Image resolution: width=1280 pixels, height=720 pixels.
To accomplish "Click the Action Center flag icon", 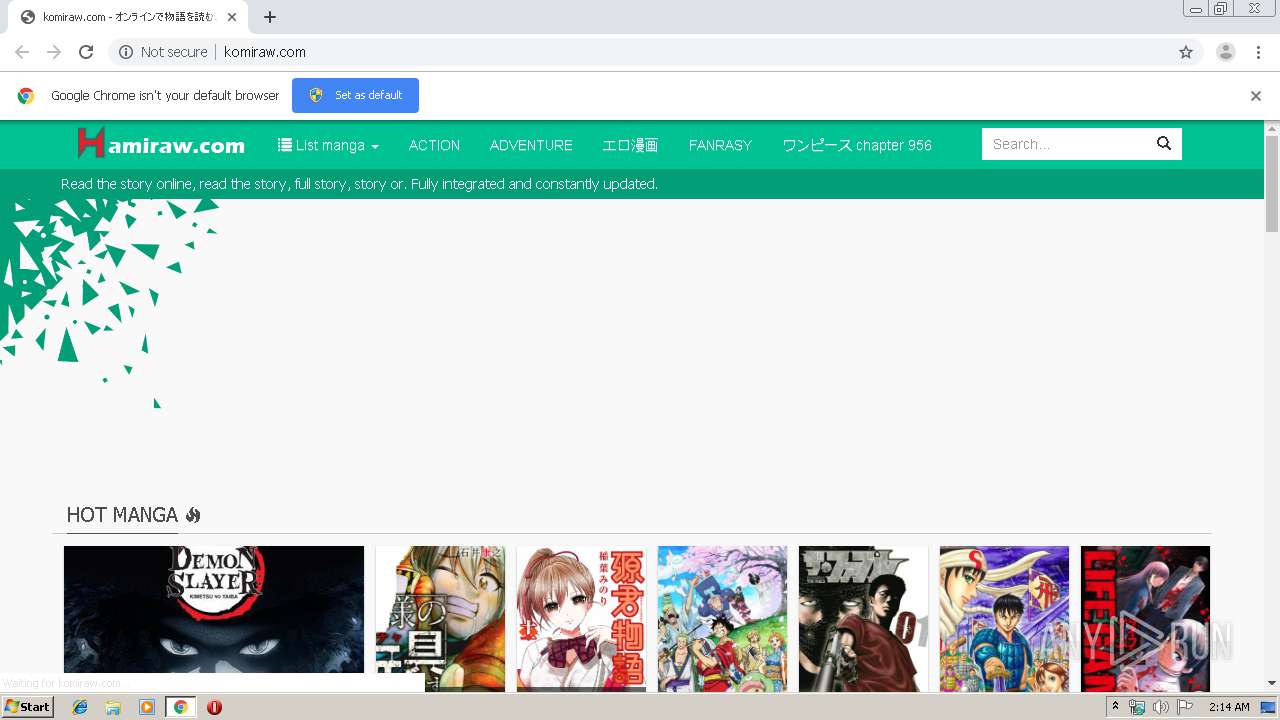I will [1185, 707].
